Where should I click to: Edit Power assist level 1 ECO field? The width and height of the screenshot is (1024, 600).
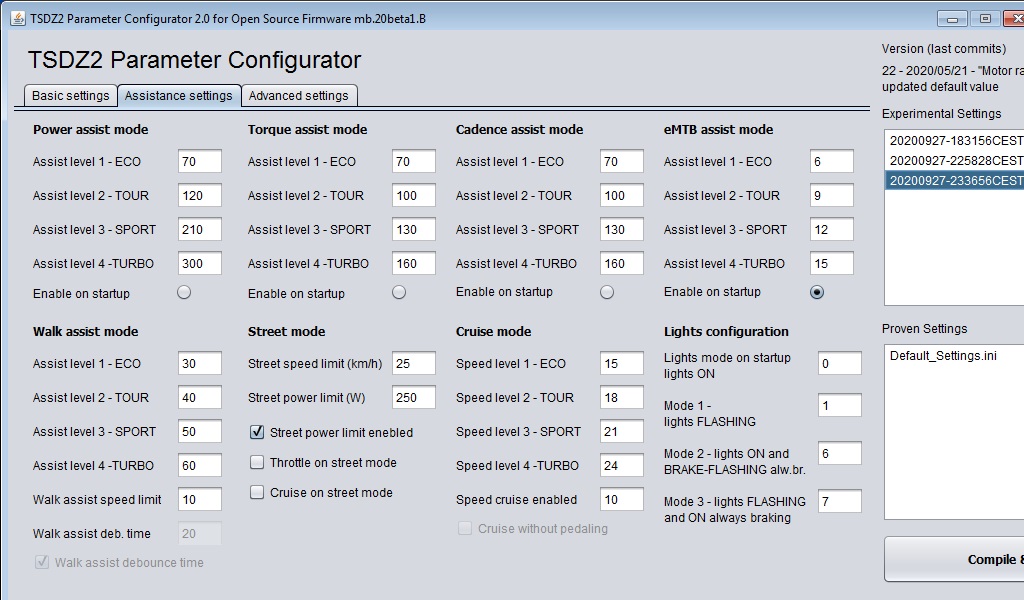(200, 161)
